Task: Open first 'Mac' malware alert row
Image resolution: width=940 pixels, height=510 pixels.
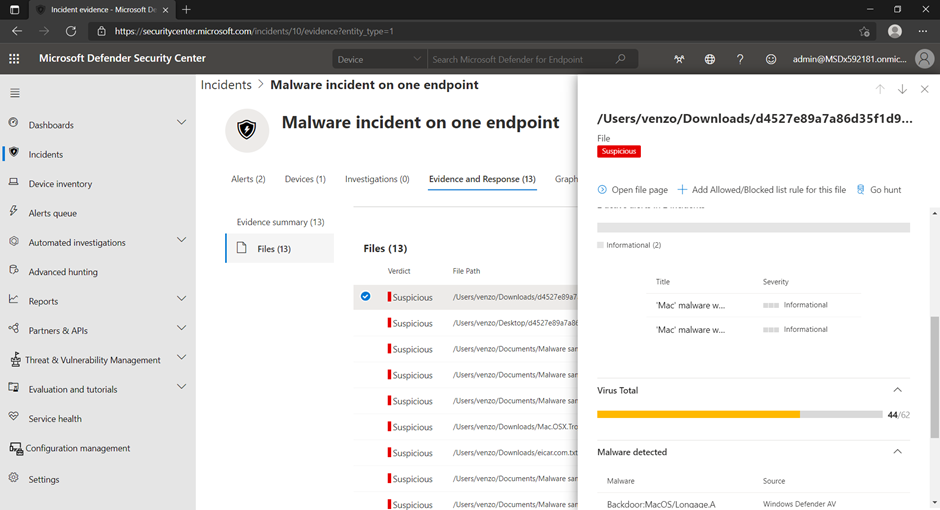Action: click(754, 305)
